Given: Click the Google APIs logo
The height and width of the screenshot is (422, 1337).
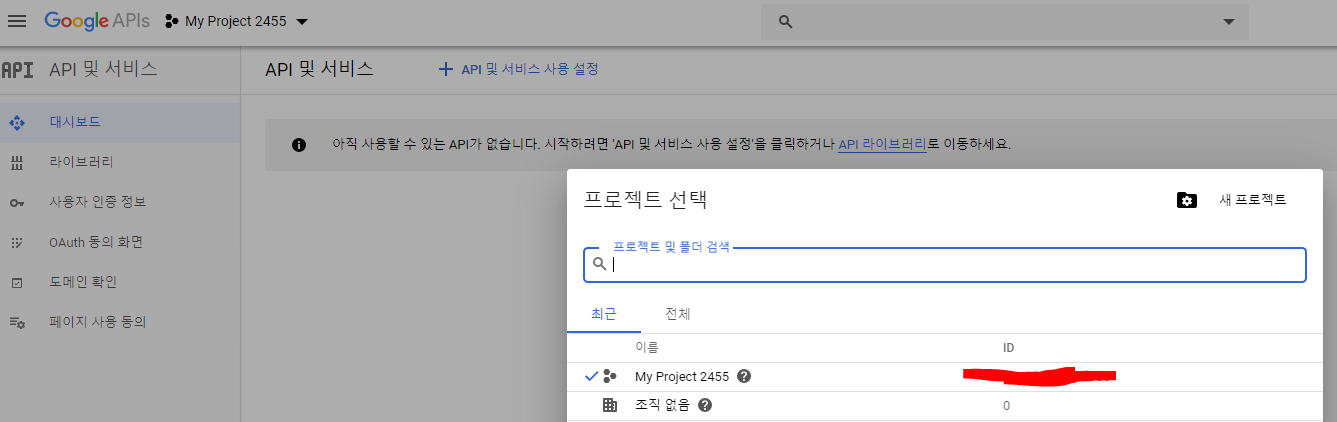Looking at the screenshot, I should tap(98, 21).
